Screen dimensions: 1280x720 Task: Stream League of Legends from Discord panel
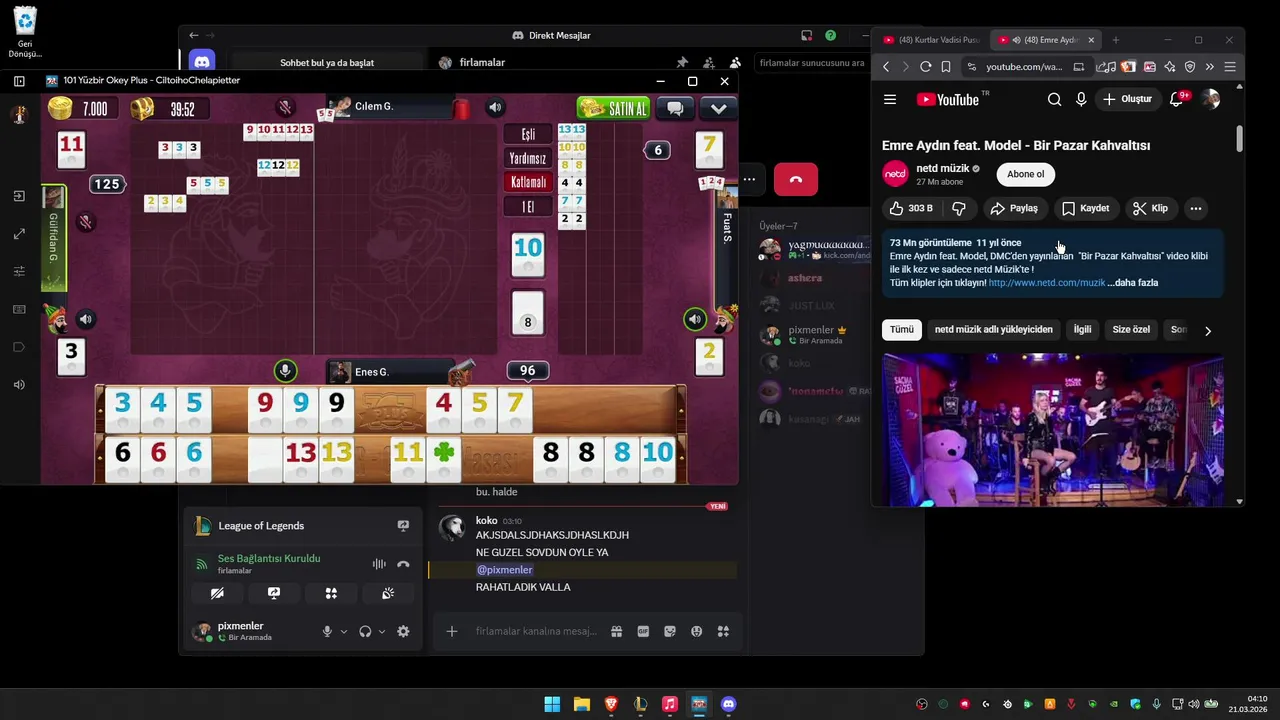pyautogui.click(x=403, y=525)
